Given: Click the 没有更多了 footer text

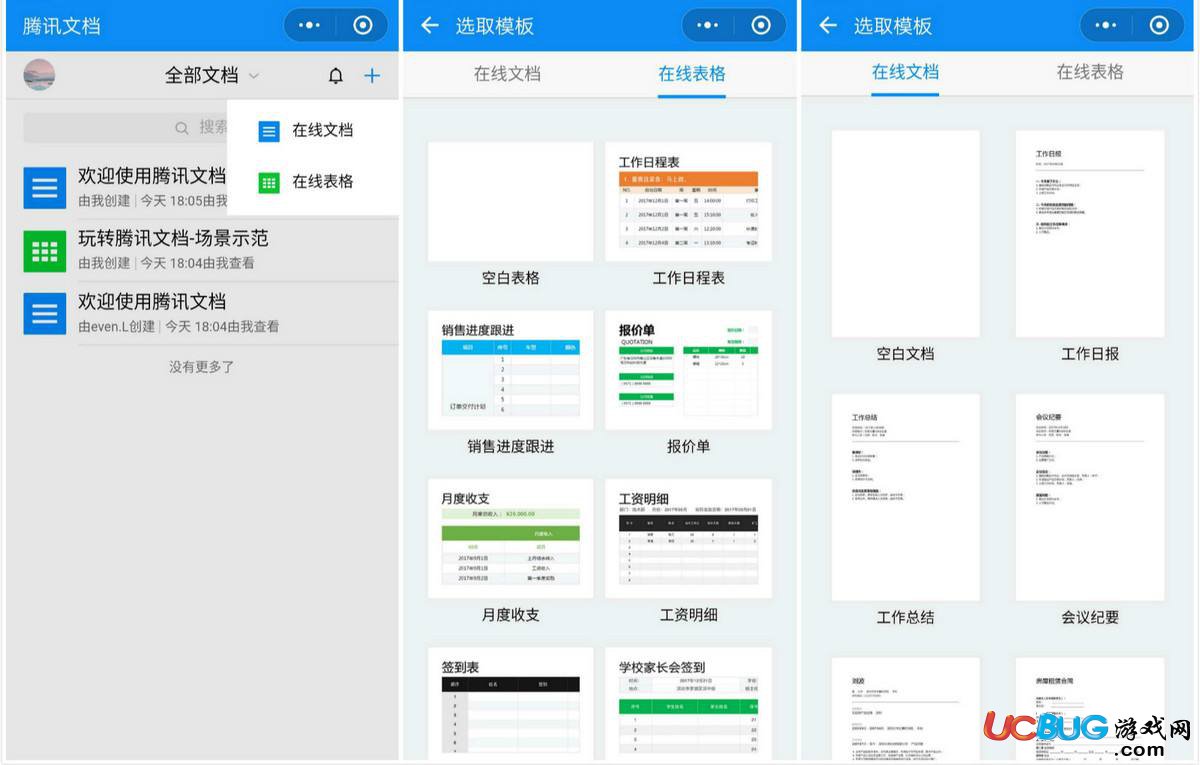Looking at the screenshot, I should point(201,367).
